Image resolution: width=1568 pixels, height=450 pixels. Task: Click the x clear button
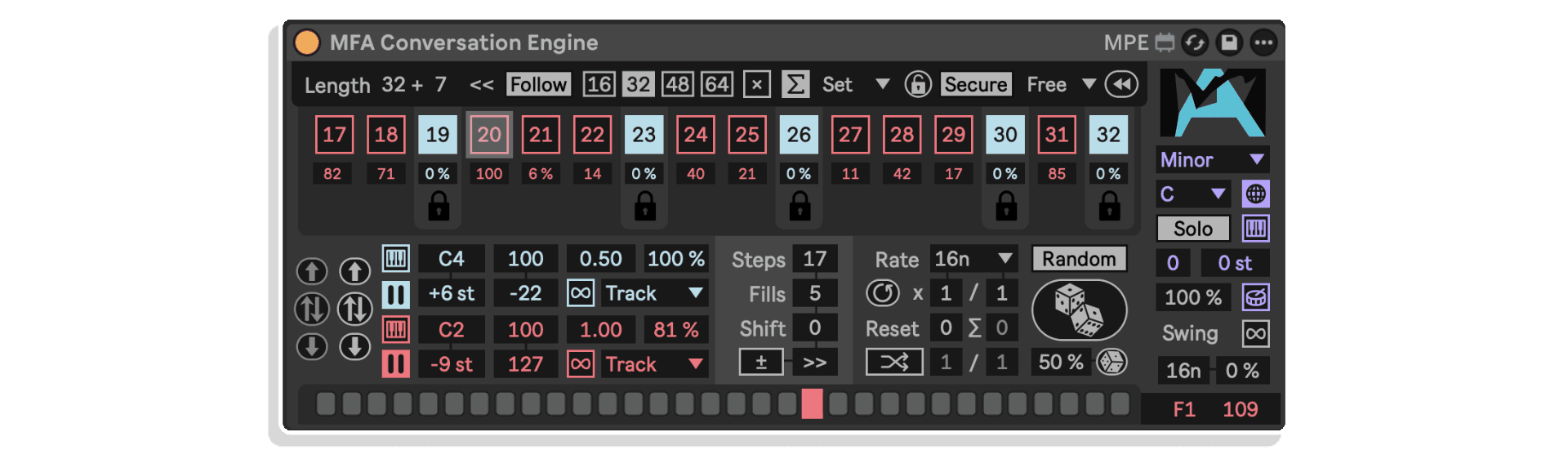[757, 85]
